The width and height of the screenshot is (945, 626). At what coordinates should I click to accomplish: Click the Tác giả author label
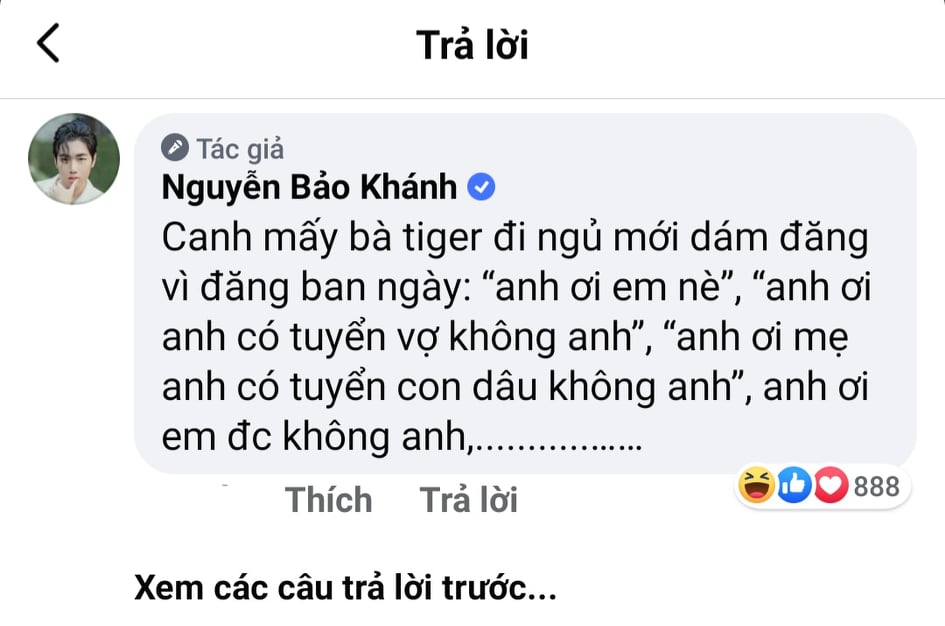point(240,149)
